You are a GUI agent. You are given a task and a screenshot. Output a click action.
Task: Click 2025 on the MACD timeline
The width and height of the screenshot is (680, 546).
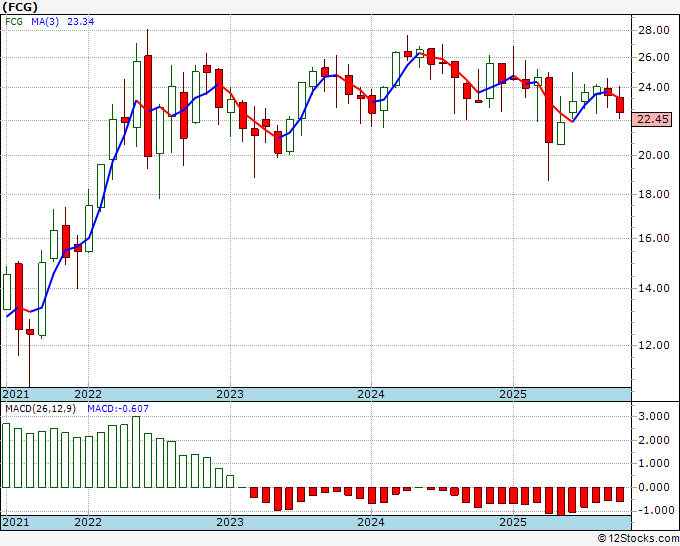(513, 522)
